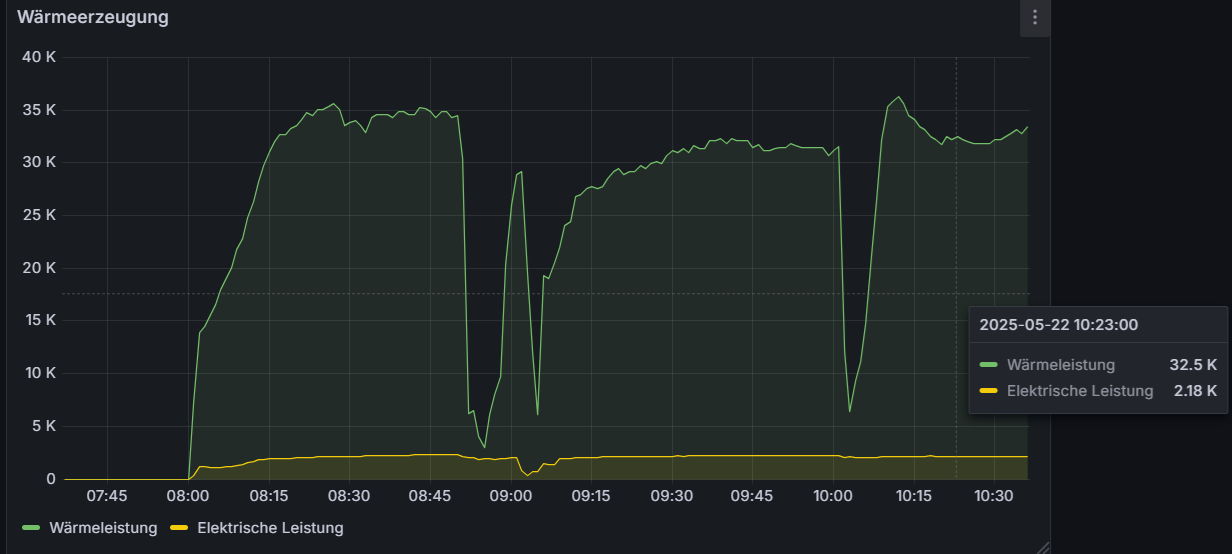
Task: Click the 0 K y-axis label
Action: click(x=50, y=479)
